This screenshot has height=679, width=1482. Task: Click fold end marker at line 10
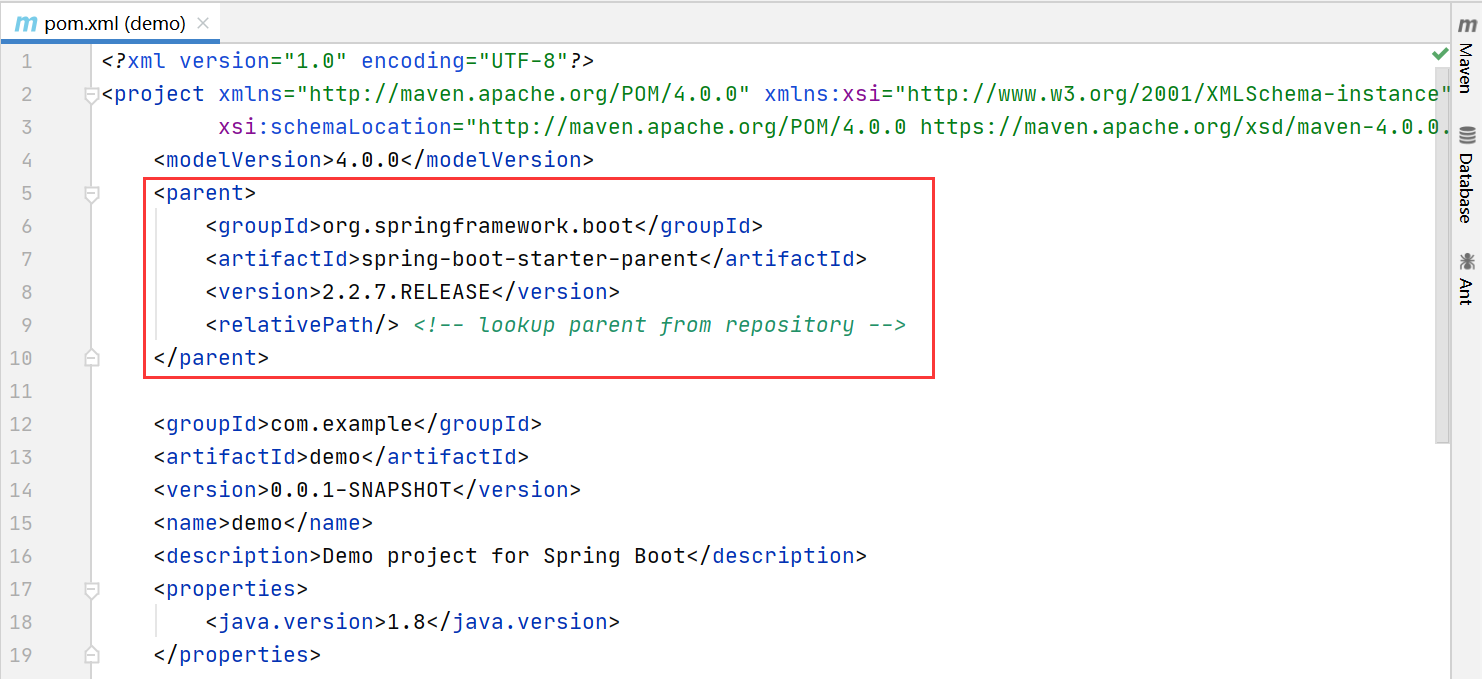(x=92, y=357)
